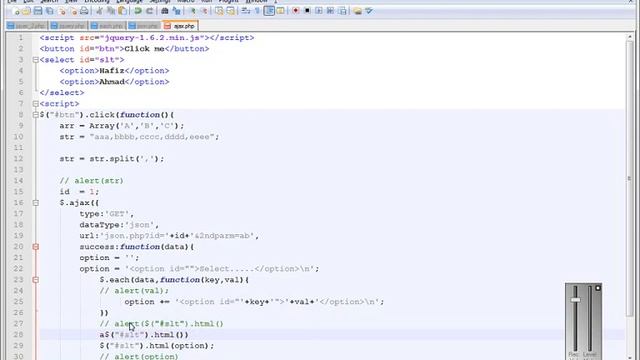The image size is (640, 360).
Task: Open Find with the binoculars icon
Action: pos(164,11)
